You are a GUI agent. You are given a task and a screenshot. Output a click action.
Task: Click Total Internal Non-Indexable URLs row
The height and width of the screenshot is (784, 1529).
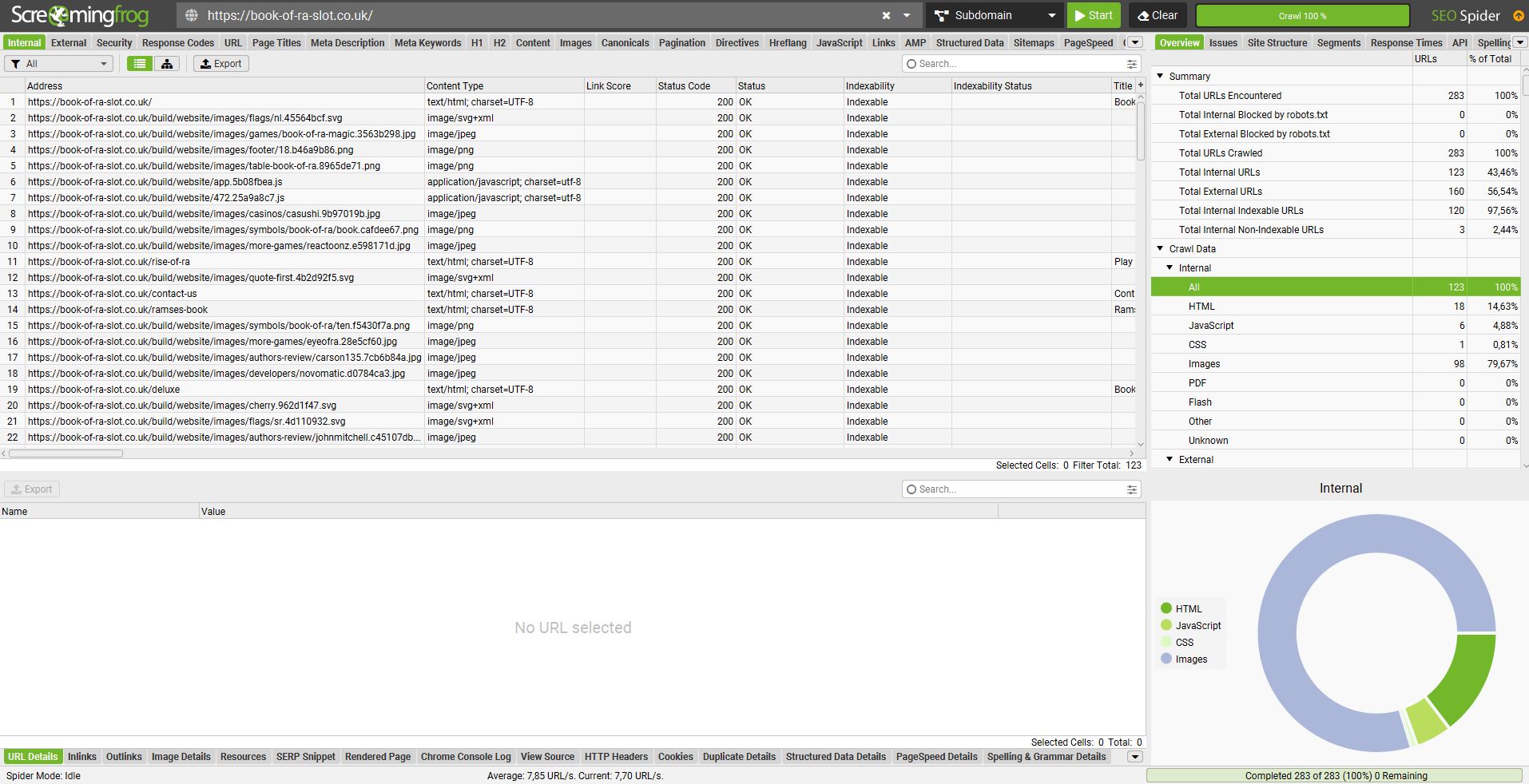1335,230
